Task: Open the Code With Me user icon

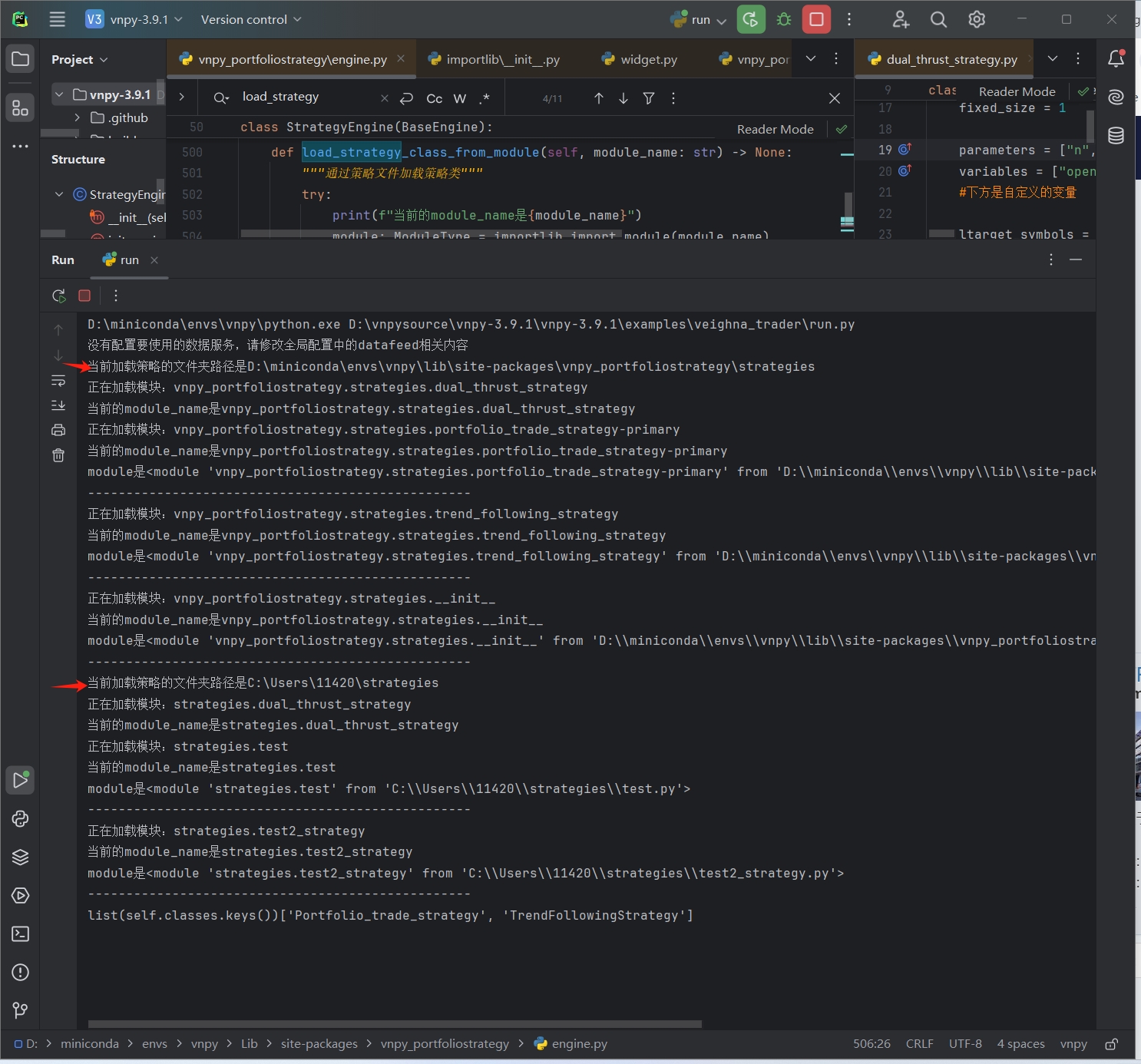Action: 901,19
